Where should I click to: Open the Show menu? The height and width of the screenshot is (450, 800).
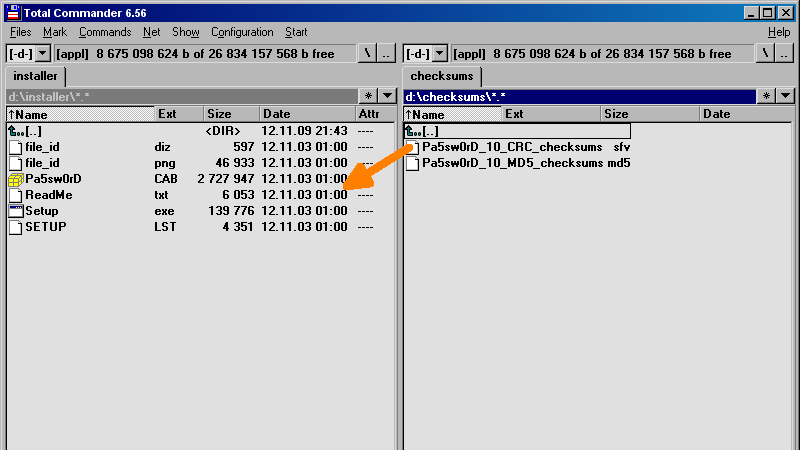[x=186, y=32]
